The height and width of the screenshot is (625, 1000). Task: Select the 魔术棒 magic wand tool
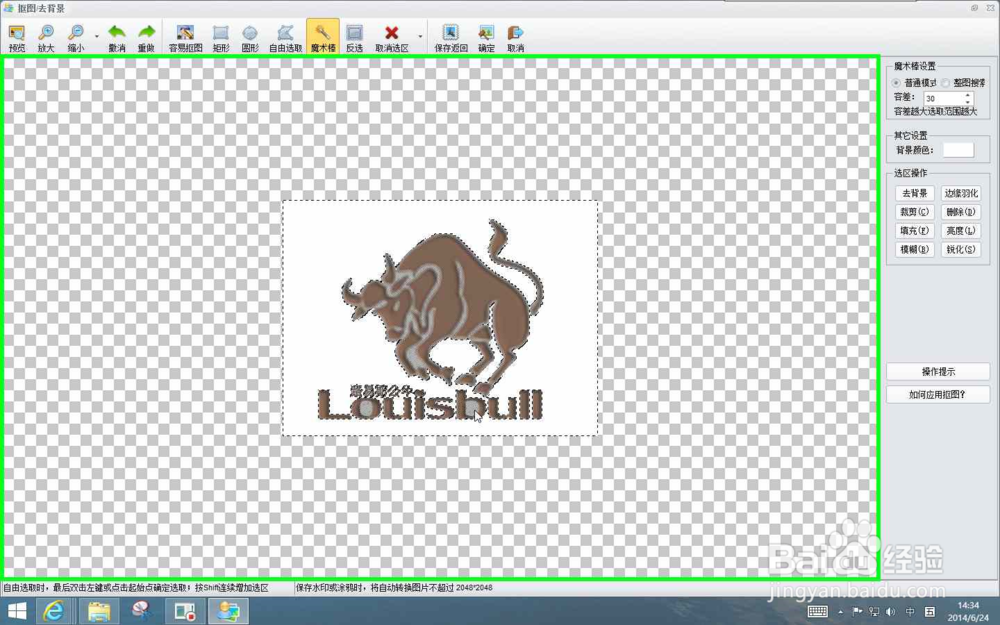click(323, 37)
